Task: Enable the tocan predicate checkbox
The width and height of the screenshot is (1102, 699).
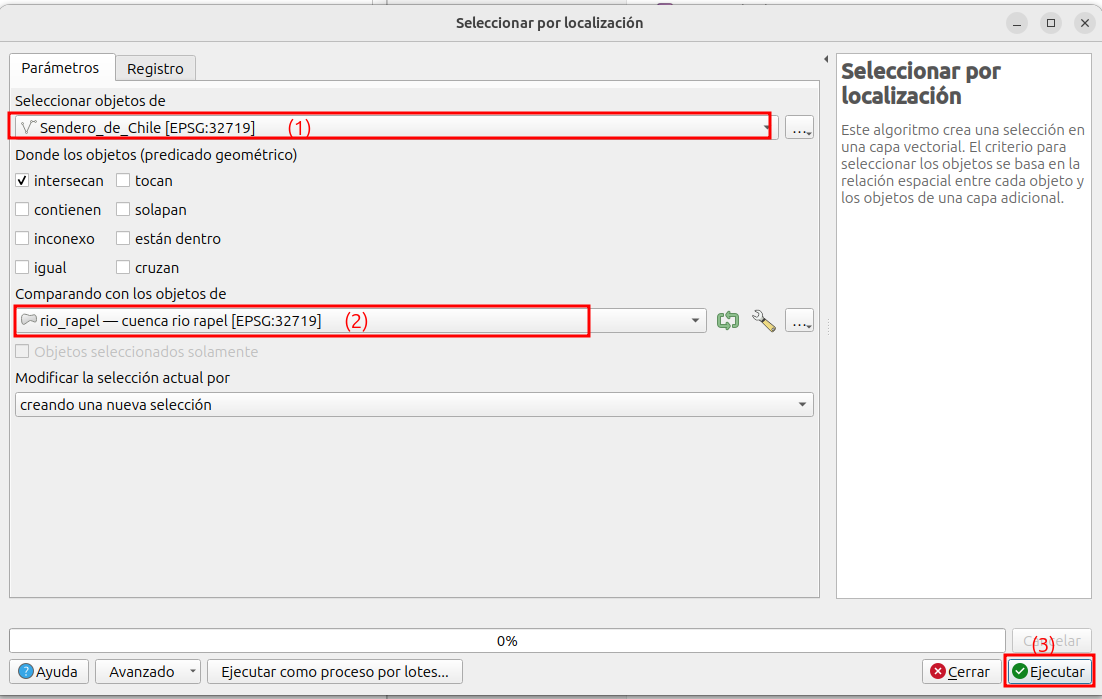Action: pyautogui.click(x=124, y=181)
